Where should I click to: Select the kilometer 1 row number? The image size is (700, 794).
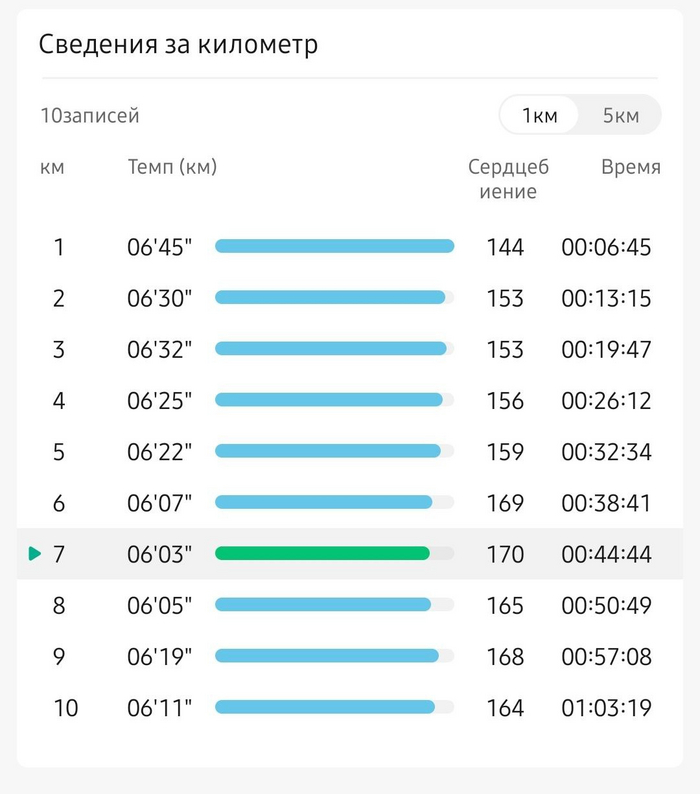click(59, 247)
